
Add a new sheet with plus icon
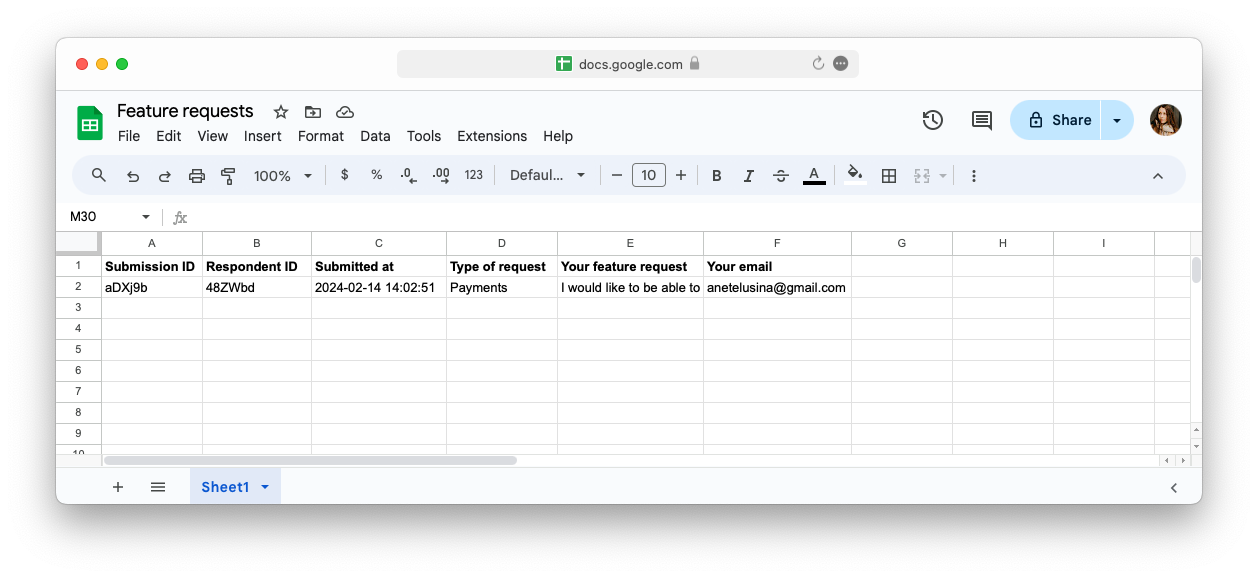click(118, 487)
